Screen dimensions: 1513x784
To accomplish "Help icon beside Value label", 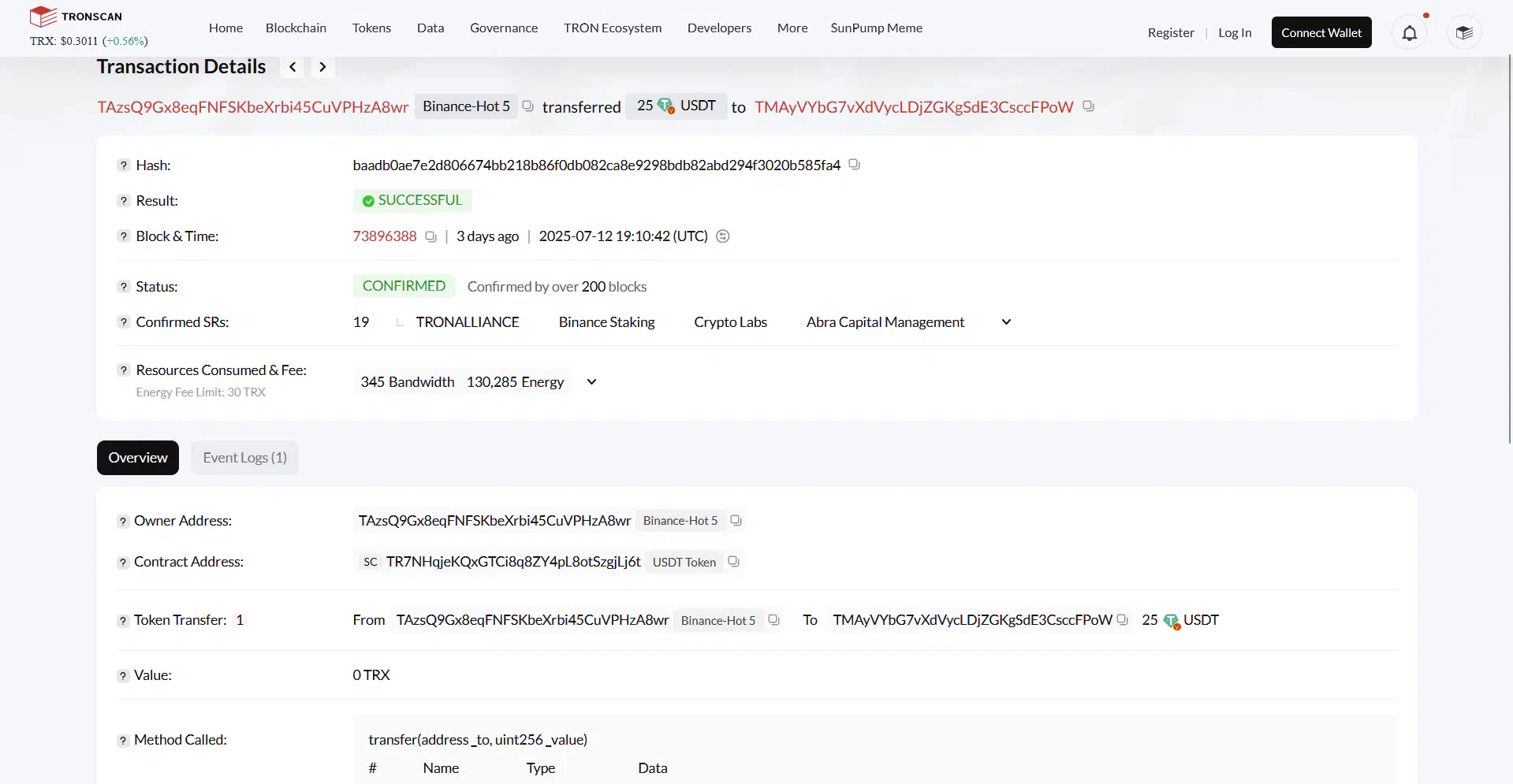I will [122, 676].
